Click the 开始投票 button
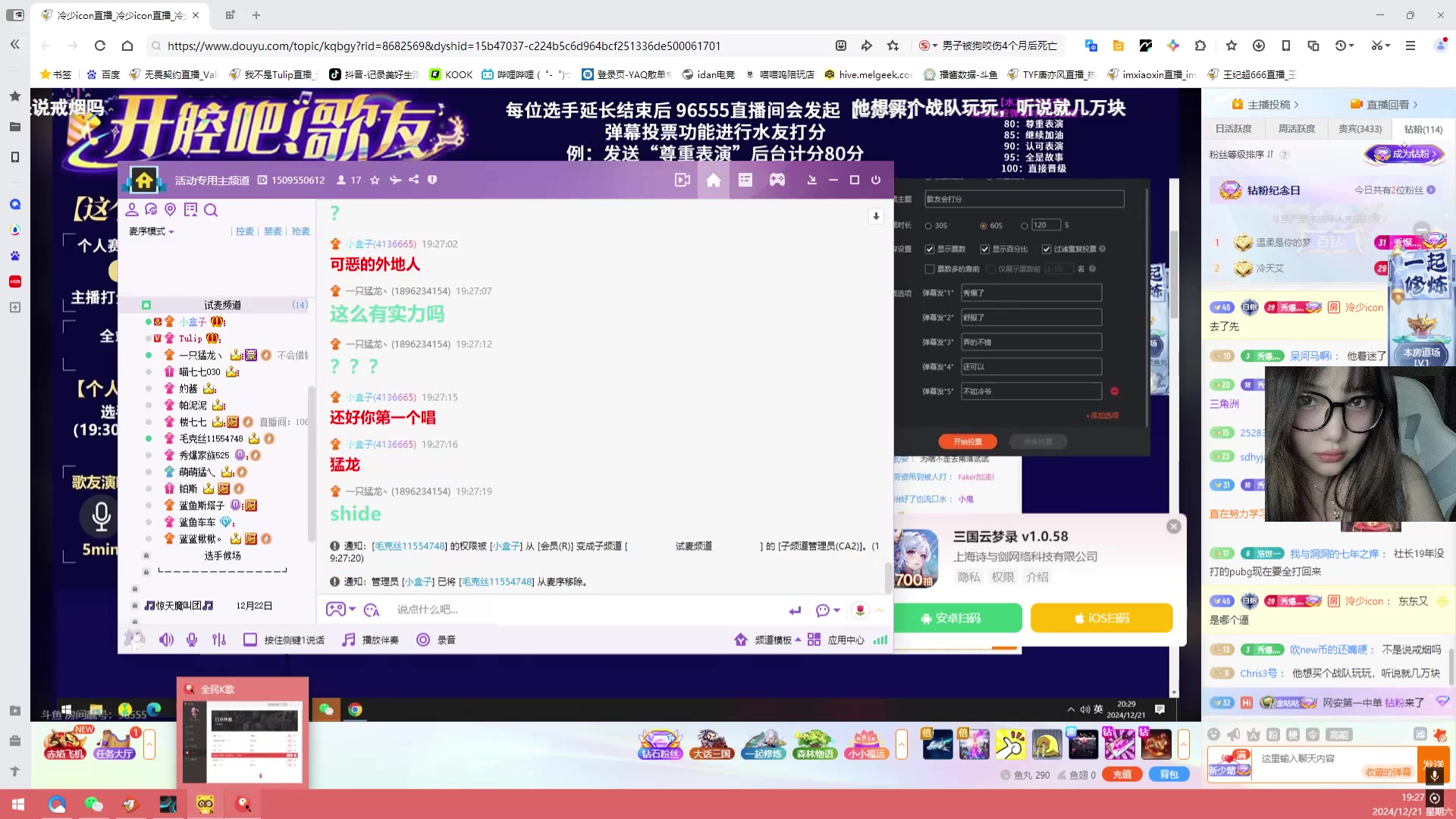1456x819 pixels. click(968, 441)
